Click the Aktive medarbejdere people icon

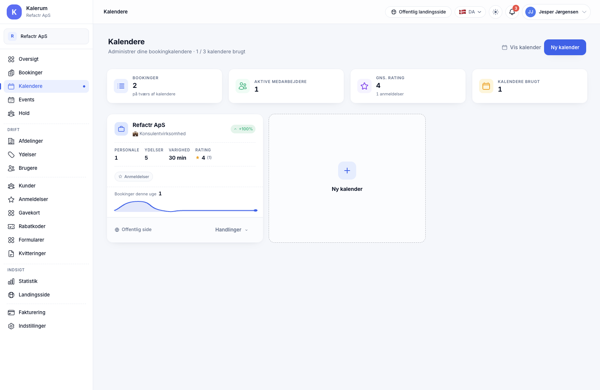coord(243,86)
